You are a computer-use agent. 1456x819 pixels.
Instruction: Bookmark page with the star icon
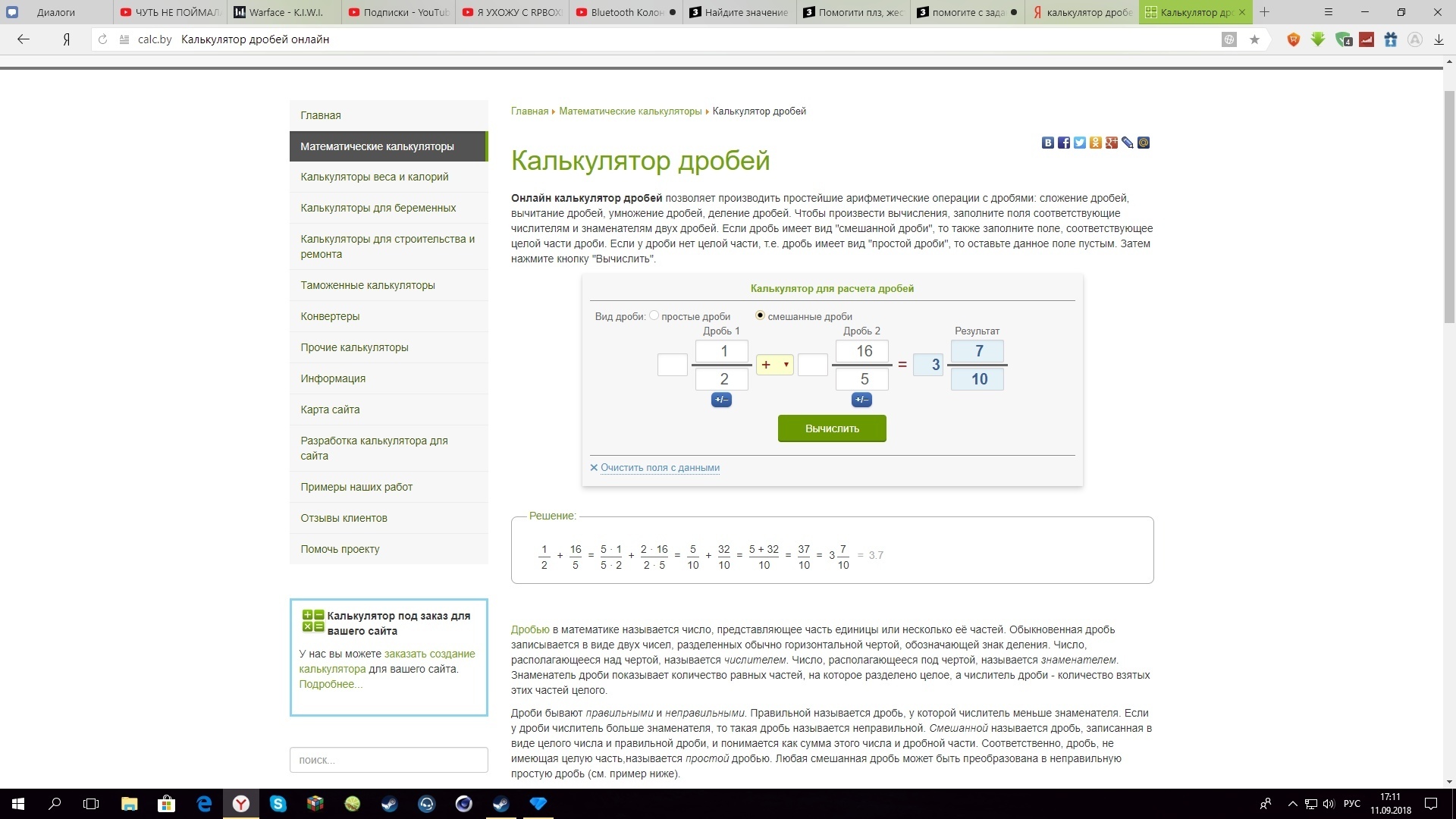click(1254, 39)
